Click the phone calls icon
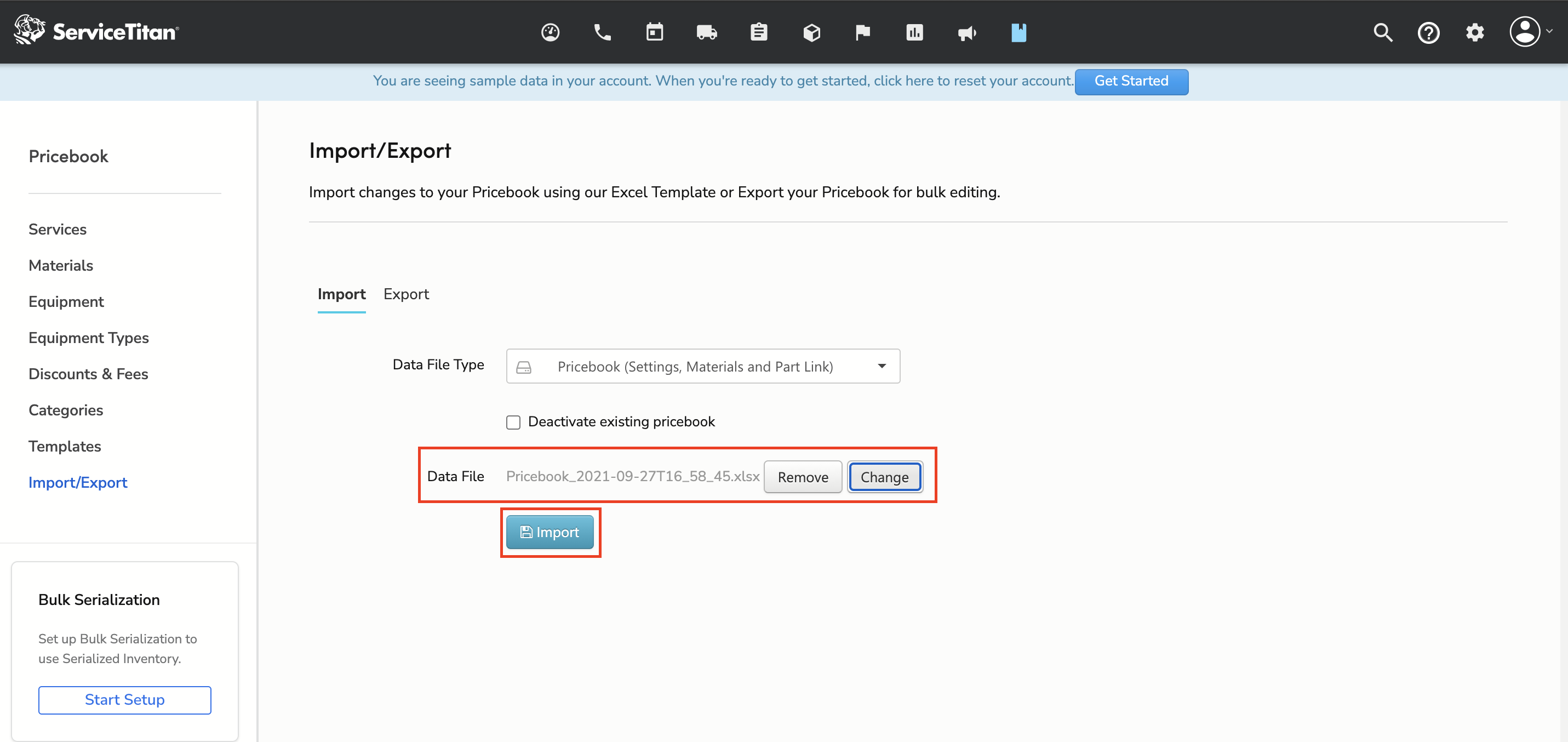The height and width of the screenshot is (742, 1568). [x=602, y=32]
